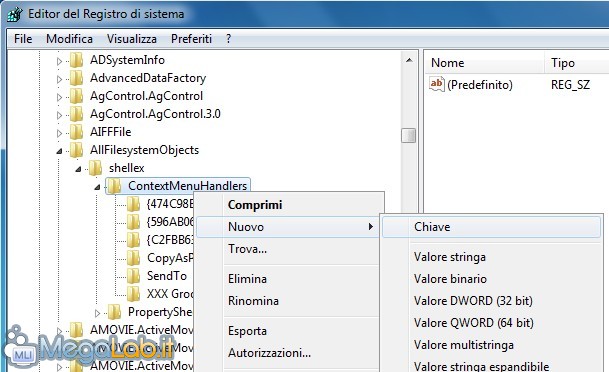Click the Nome column header
The image size is (609, 372).
pos(485,63)
